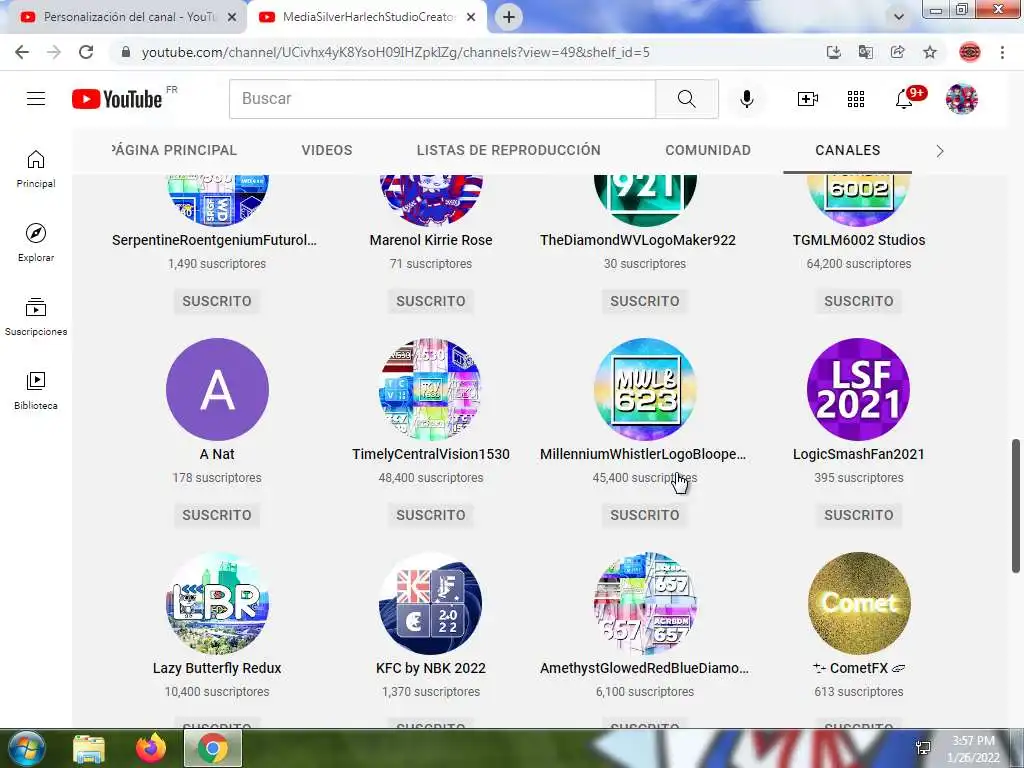Open the MWLB 623 channel avatar
This screenshot has width=1024, height=768.
click(645, 389)
